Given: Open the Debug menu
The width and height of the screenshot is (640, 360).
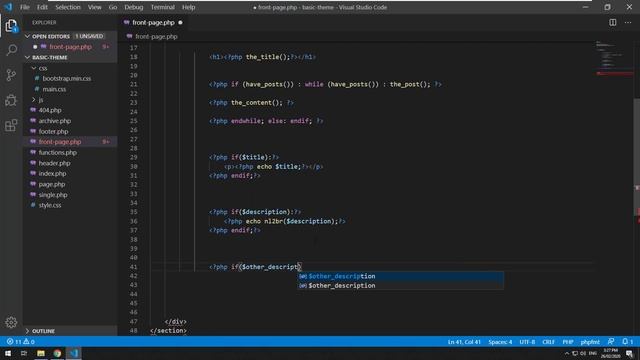Looking at the screenshot, I should [133, 7].
